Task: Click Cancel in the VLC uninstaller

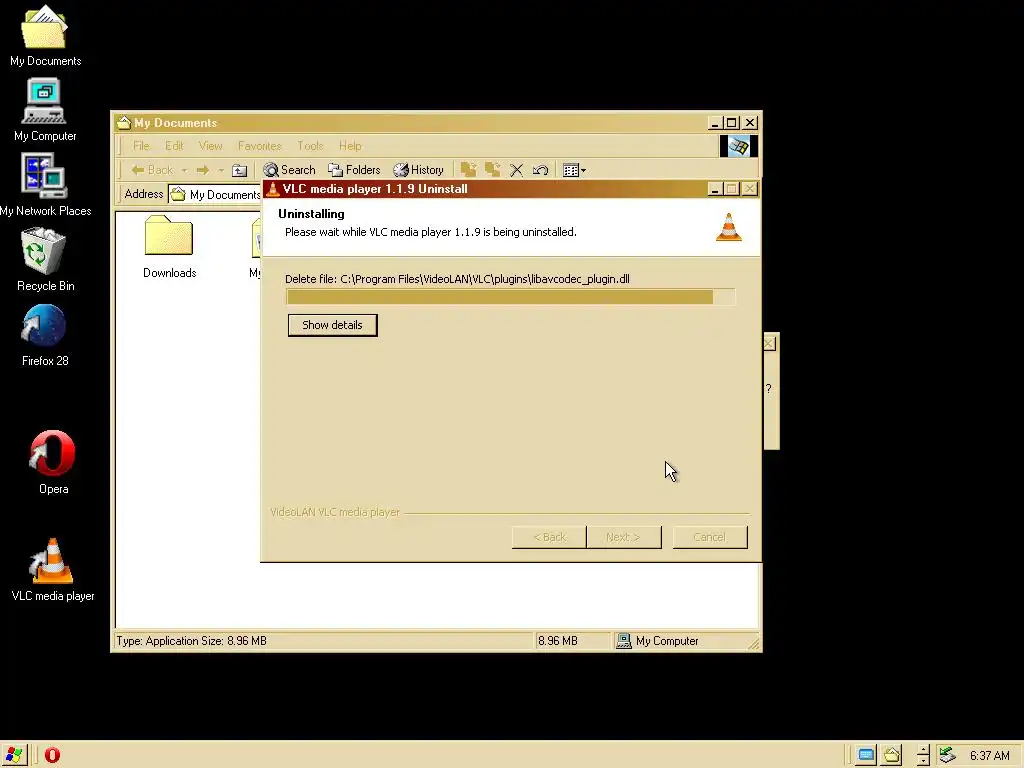Action: [710, 537]
